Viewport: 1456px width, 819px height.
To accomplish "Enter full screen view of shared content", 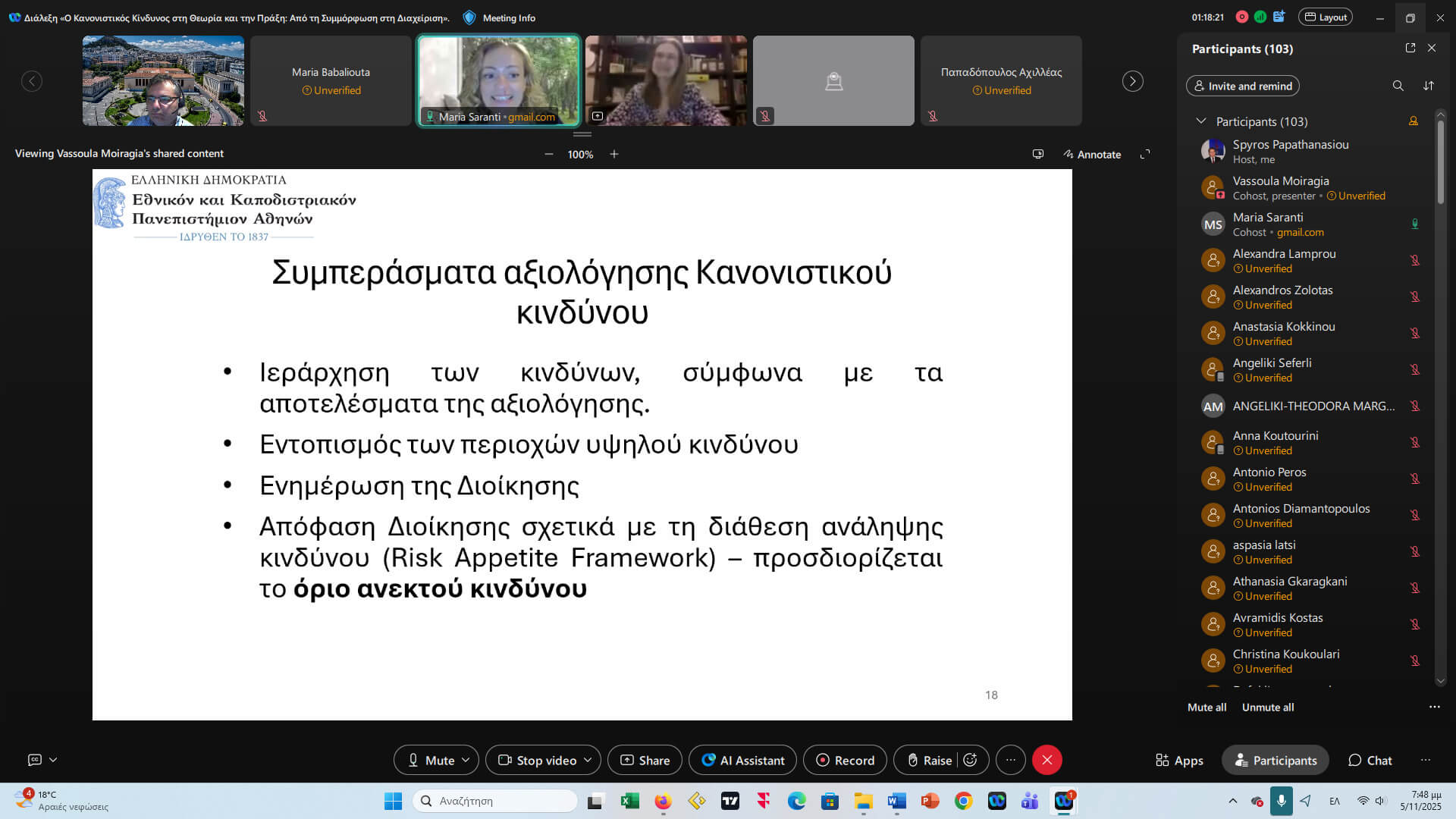I will pos(1145,154).
